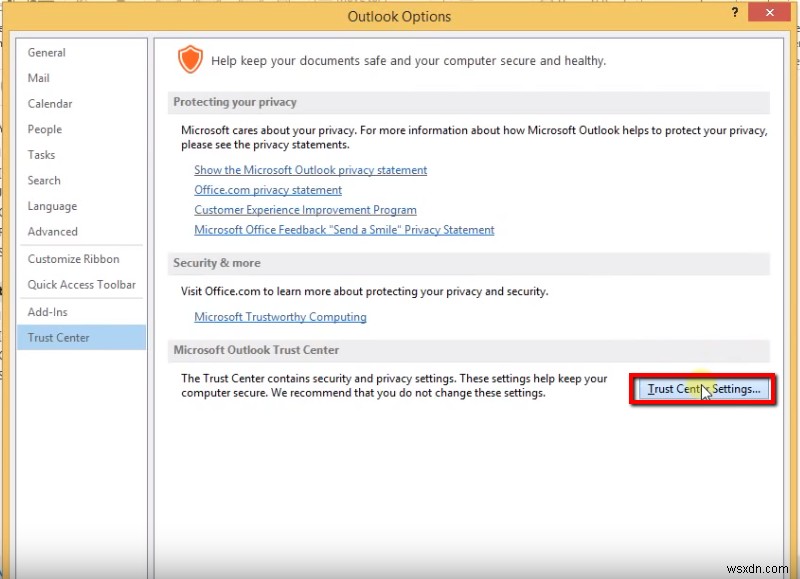Click the Help question mark icon
800x579 pixels.
pyautogui.click(x=734, y=13)
